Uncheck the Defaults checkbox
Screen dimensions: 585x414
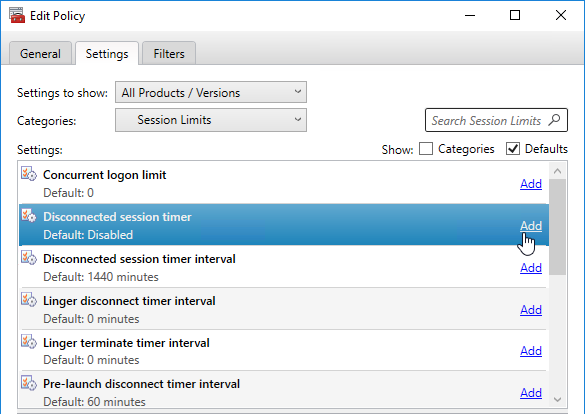coord(513,149)
